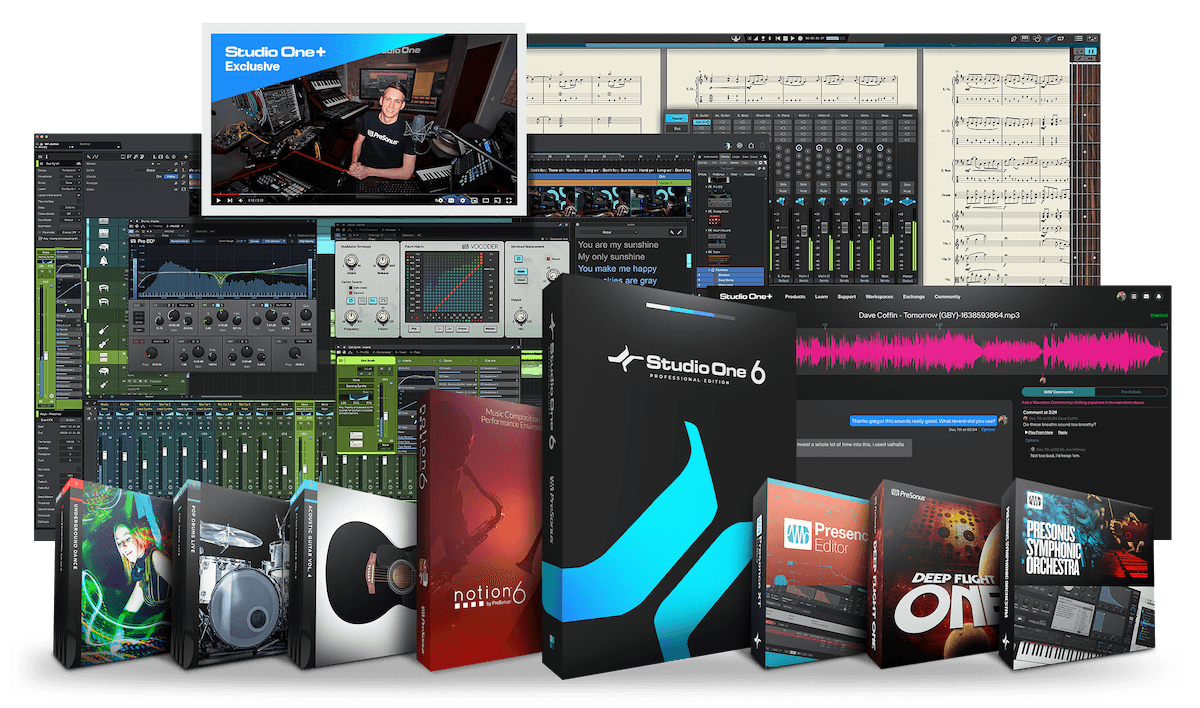1200x708 pixels.
Task: Mute the video player volume icon
Action: [x=241, y=200]
